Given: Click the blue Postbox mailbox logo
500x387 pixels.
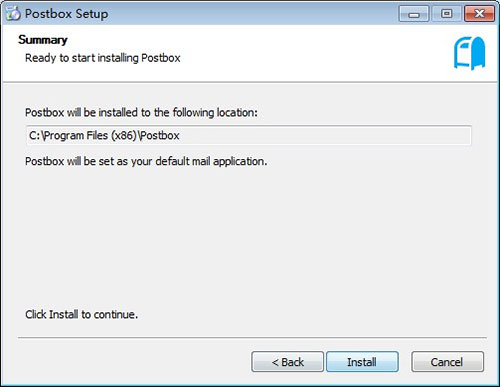Looking at the screenshot, I should [x=470, y=53].
